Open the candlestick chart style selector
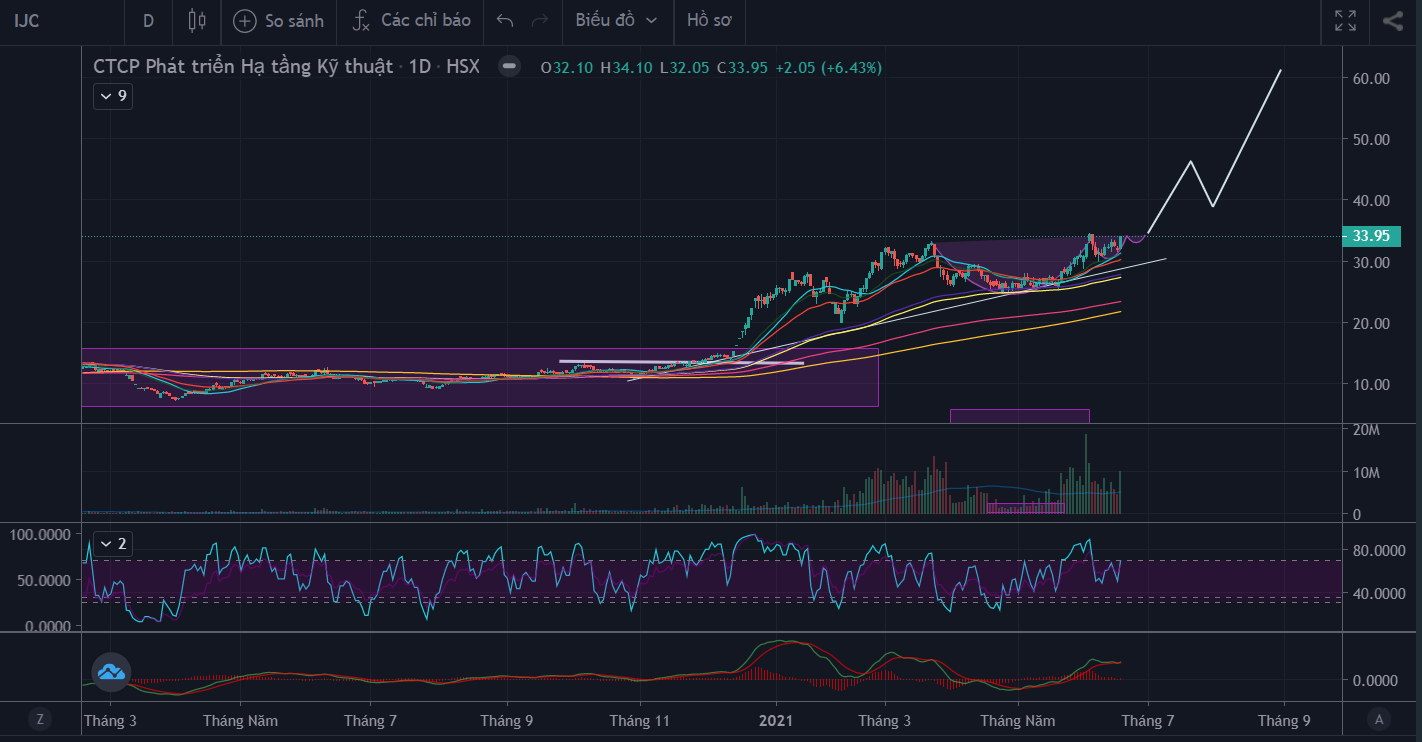1422x742 pixels. click(x=196, y=20)
